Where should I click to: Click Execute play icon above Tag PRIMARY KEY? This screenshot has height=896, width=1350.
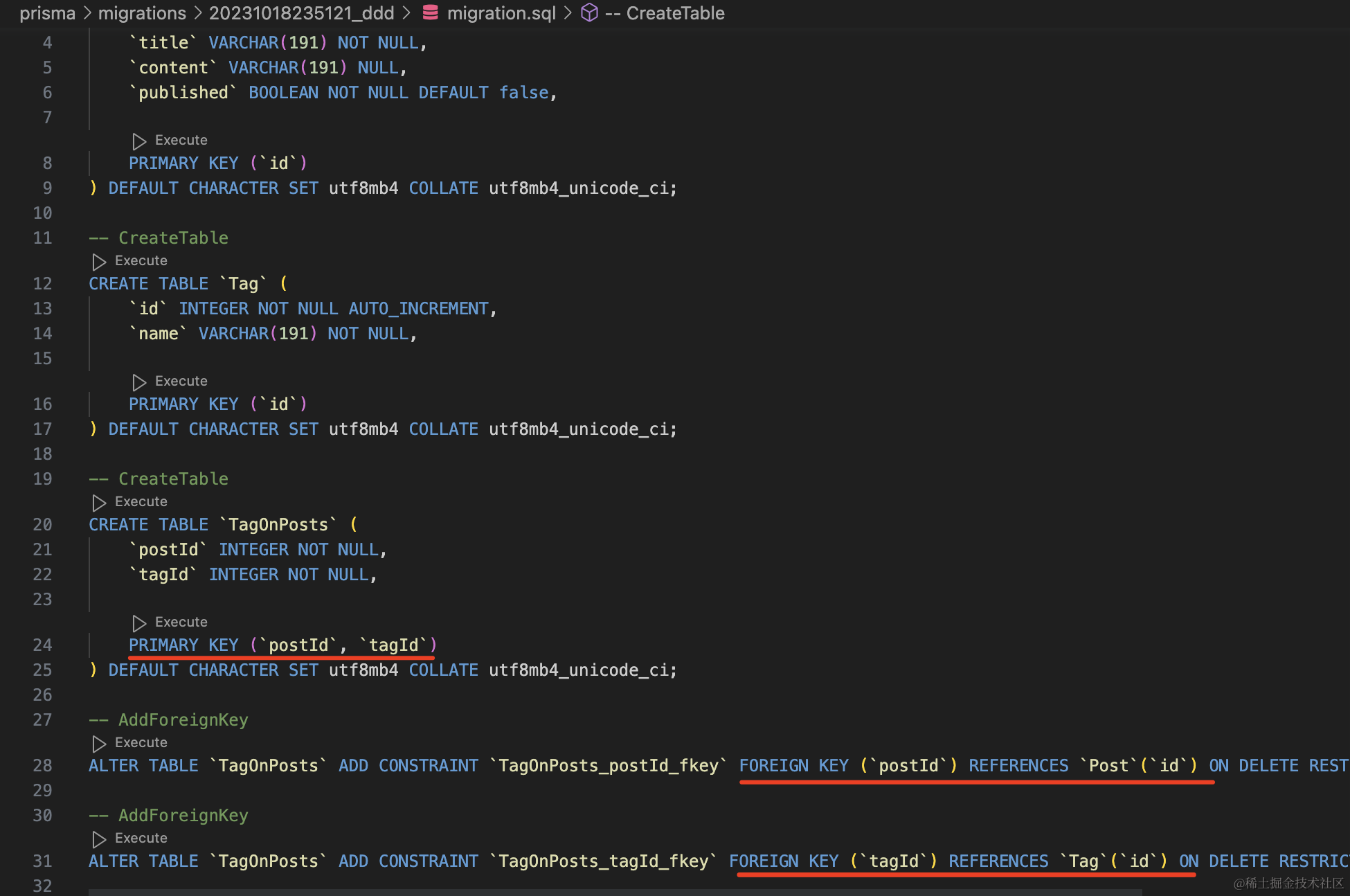coord(139,382)
